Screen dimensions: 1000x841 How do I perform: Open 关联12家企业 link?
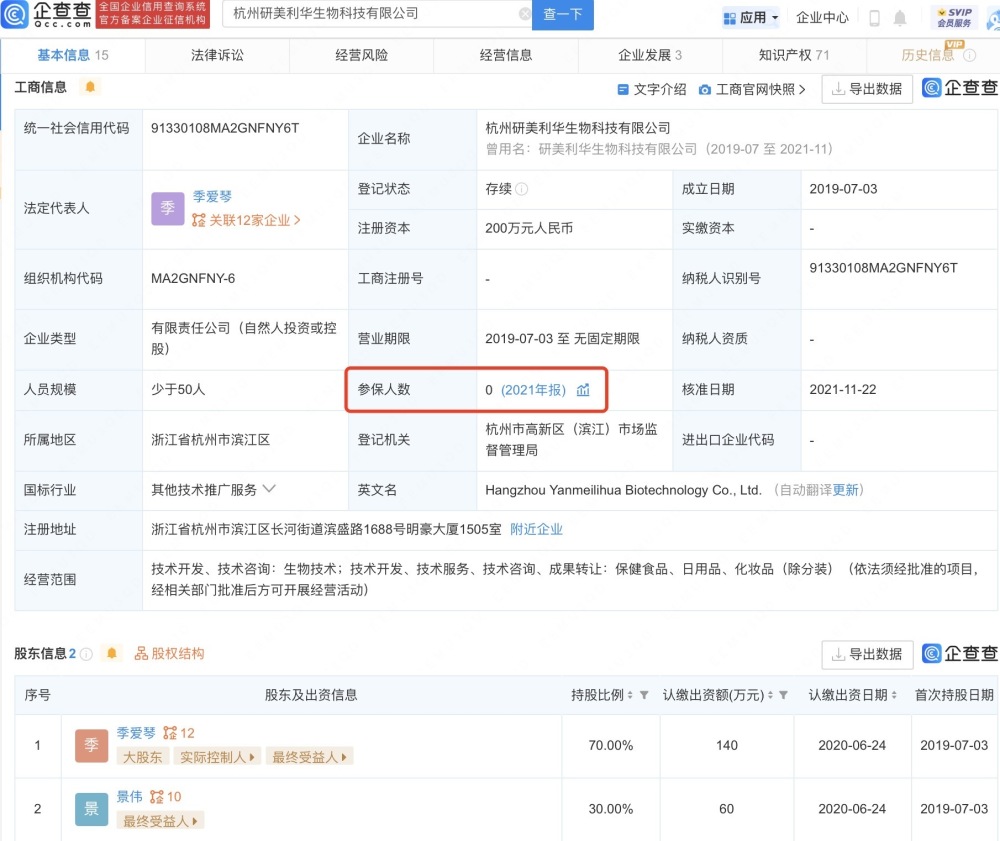click(x=246, y=221)
